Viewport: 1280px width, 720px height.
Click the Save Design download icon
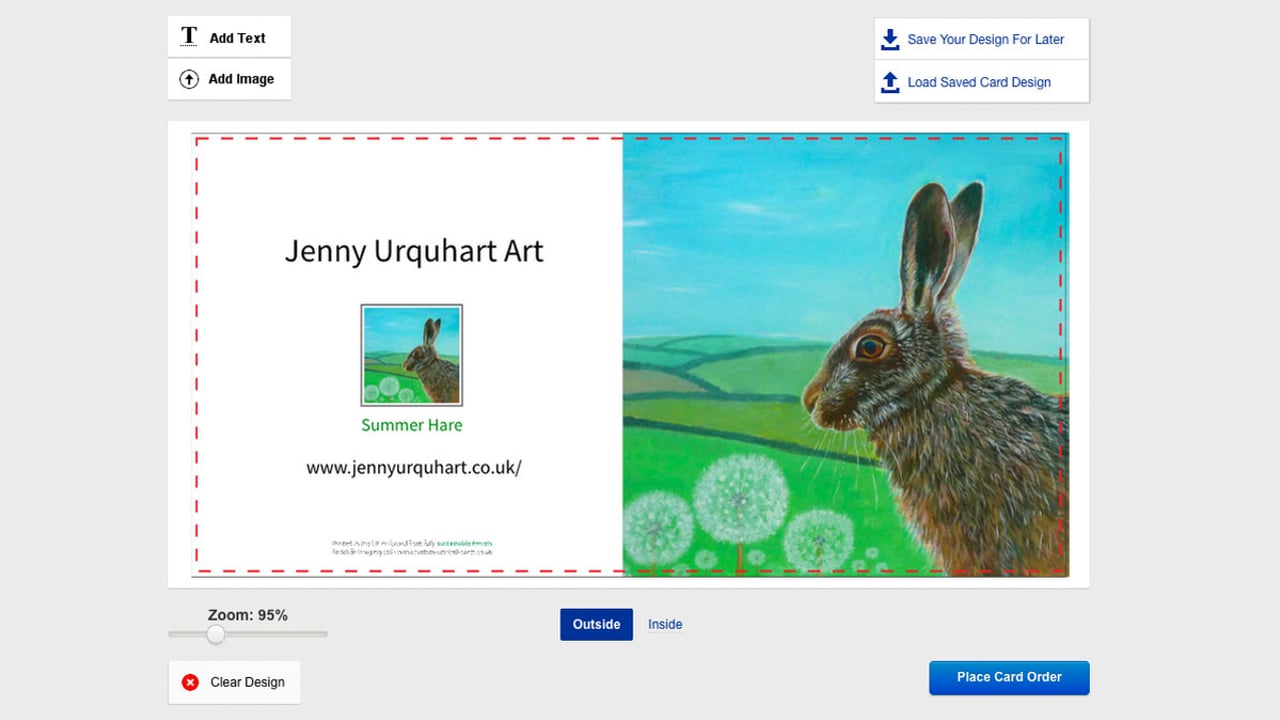pyautogui.click(x=890, y=39)
